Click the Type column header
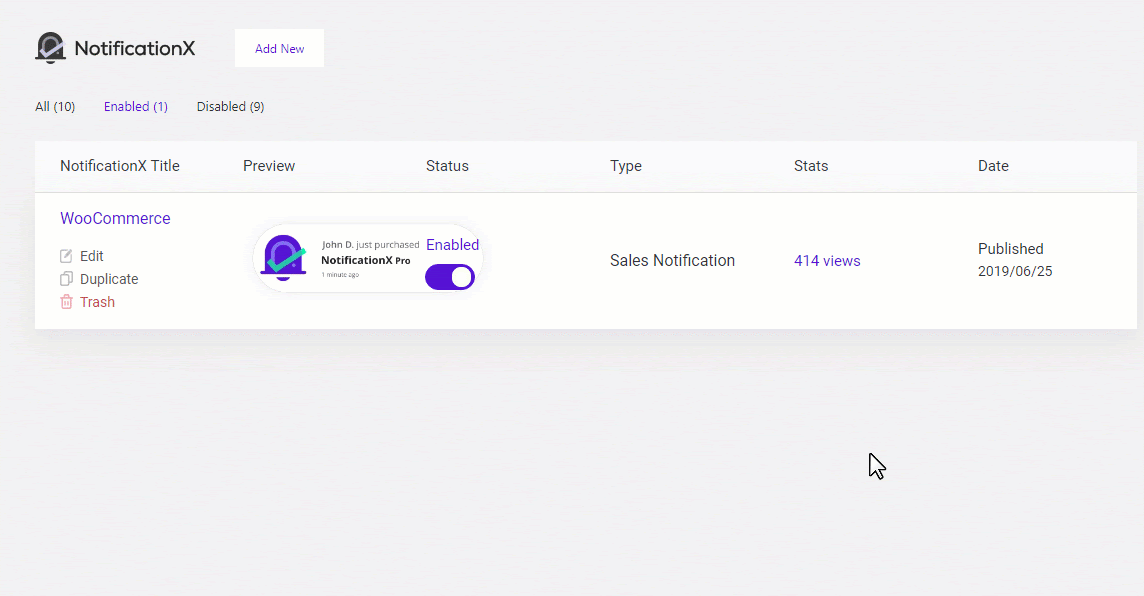Image resolution: width=1144 pixels, height=596 pixels. (626, 166)
